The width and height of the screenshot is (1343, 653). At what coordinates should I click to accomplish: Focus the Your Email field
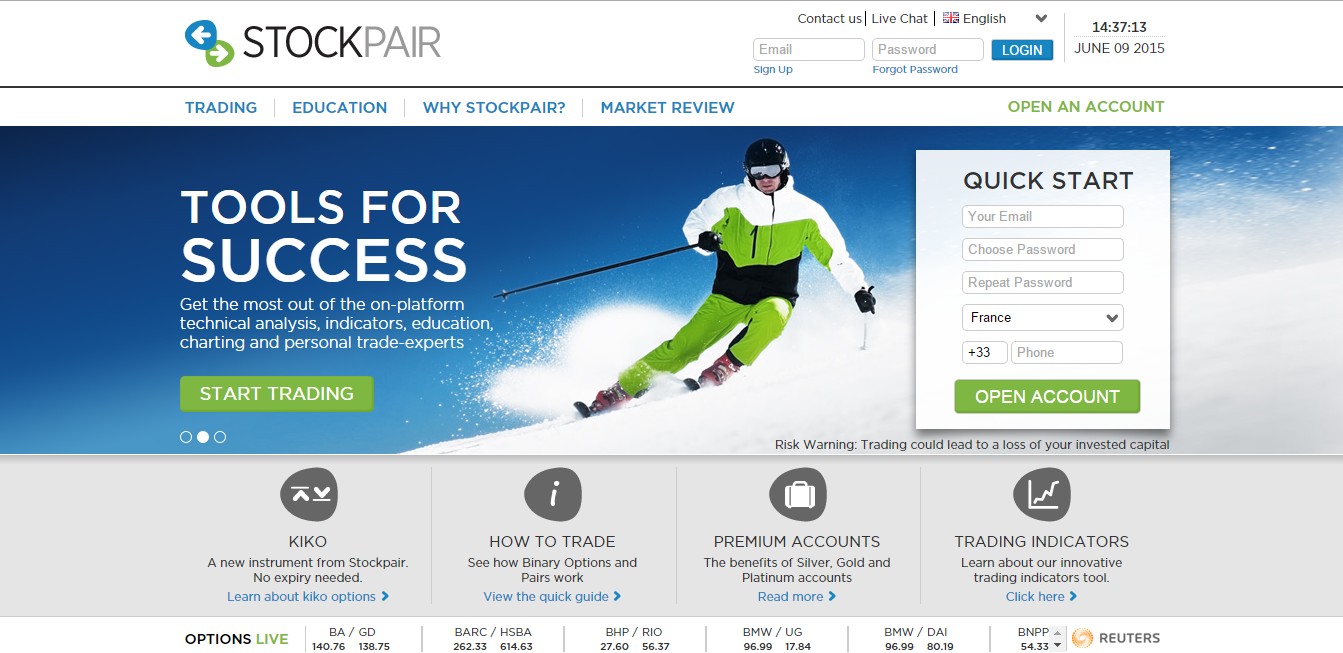coord(1043,217)
